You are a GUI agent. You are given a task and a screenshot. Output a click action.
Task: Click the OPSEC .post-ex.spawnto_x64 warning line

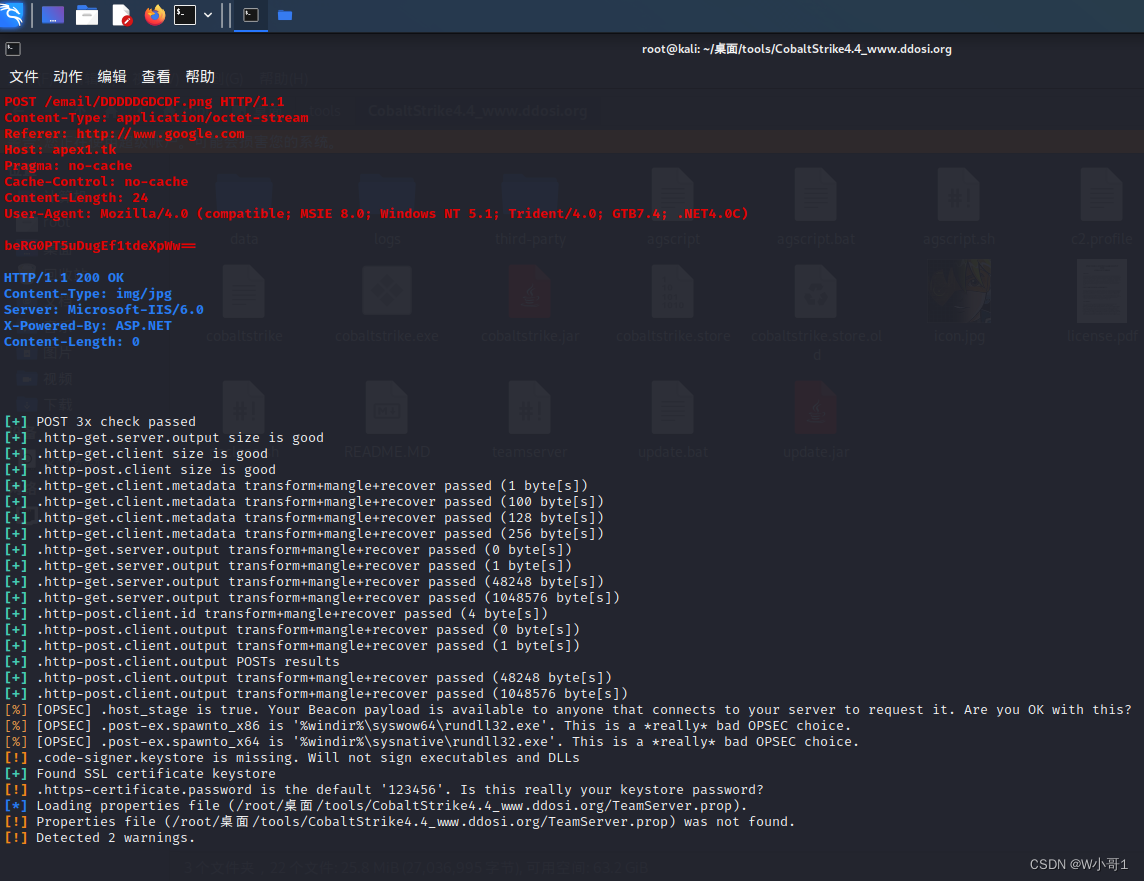tap(432, 742)
